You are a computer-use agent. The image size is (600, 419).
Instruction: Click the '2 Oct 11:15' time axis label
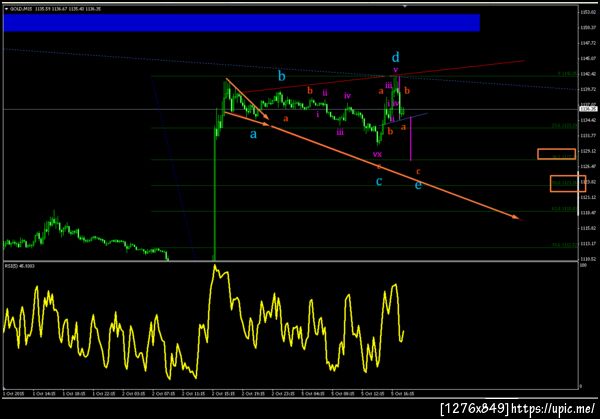pos(193,393)
